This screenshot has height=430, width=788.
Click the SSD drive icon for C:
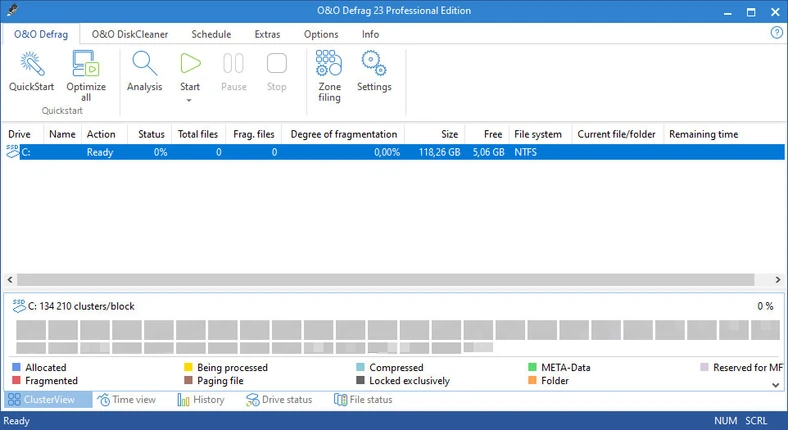[x=12, y=151]
